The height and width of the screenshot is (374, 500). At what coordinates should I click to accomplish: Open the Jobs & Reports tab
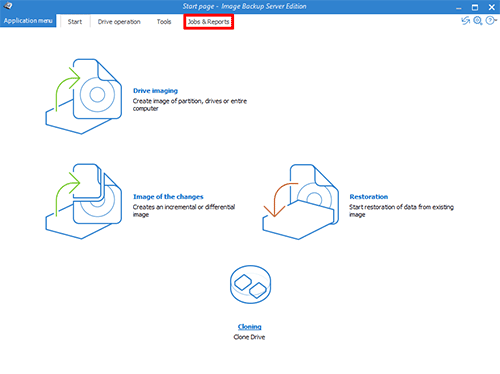point(208,22)
